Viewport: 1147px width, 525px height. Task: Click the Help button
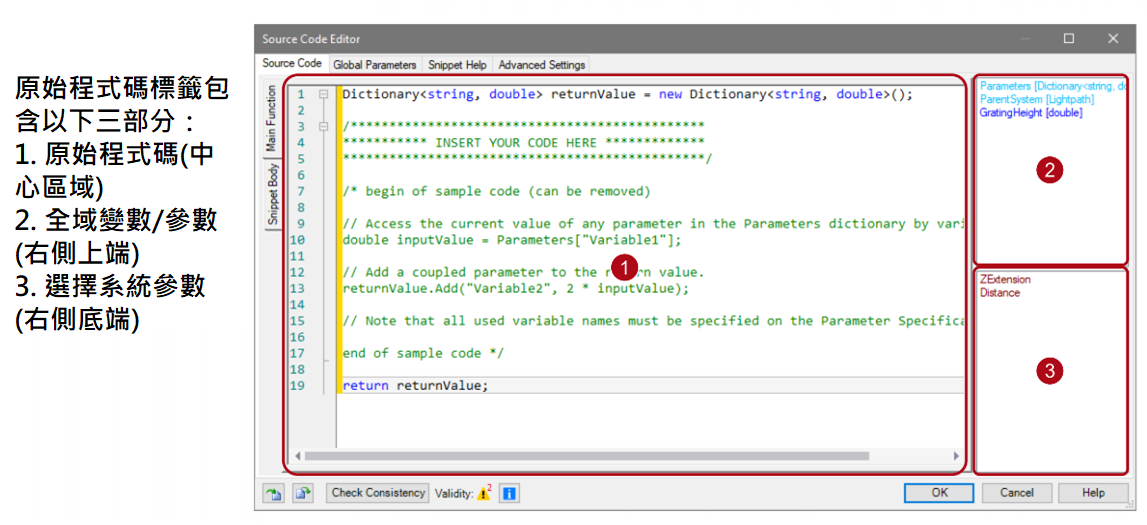point(1093,493)
